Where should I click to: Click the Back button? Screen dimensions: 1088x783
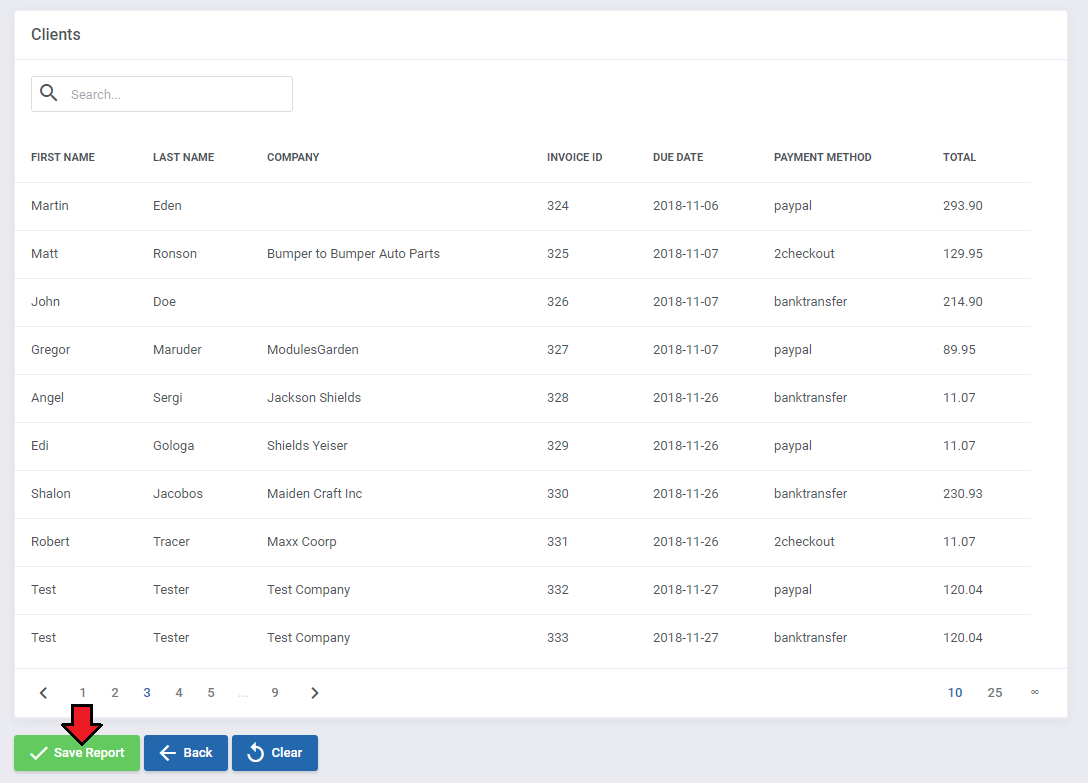click(x=186, y=753)
